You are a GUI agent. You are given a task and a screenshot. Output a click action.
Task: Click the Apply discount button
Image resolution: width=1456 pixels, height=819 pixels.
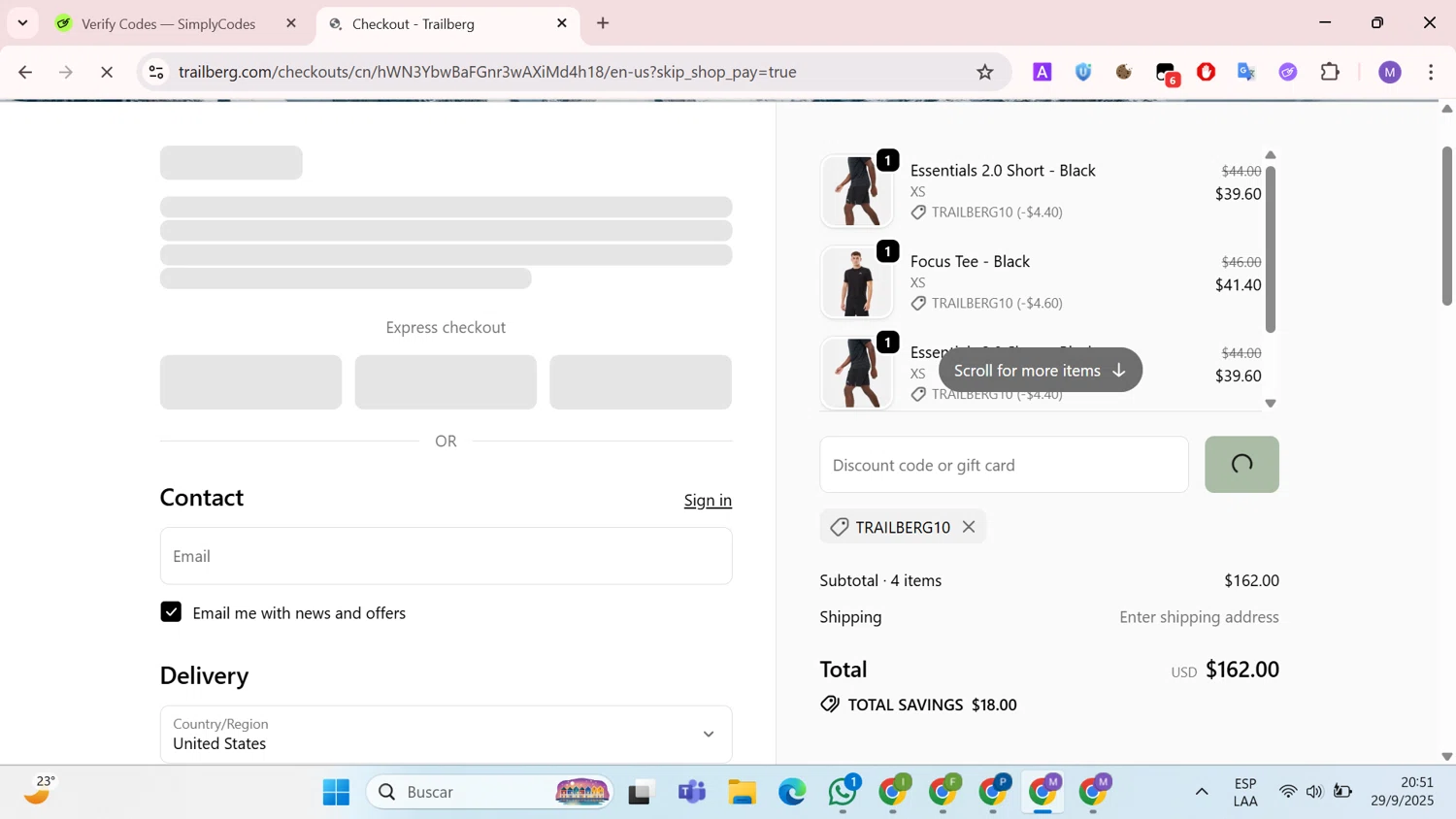(x=1241, y=465)
